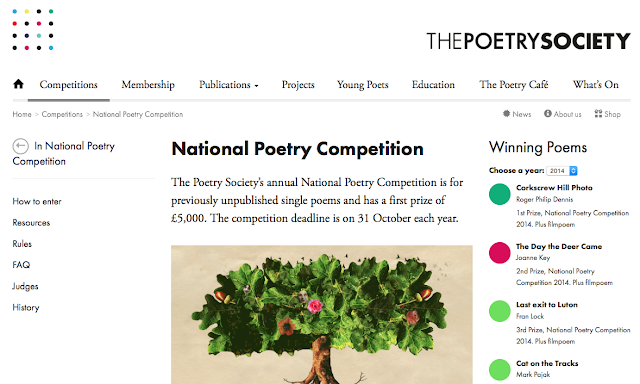The height and width of the screenshot is (384, 640).
Task: Open News via the gear icon
Action: click(x=507, y=114)
